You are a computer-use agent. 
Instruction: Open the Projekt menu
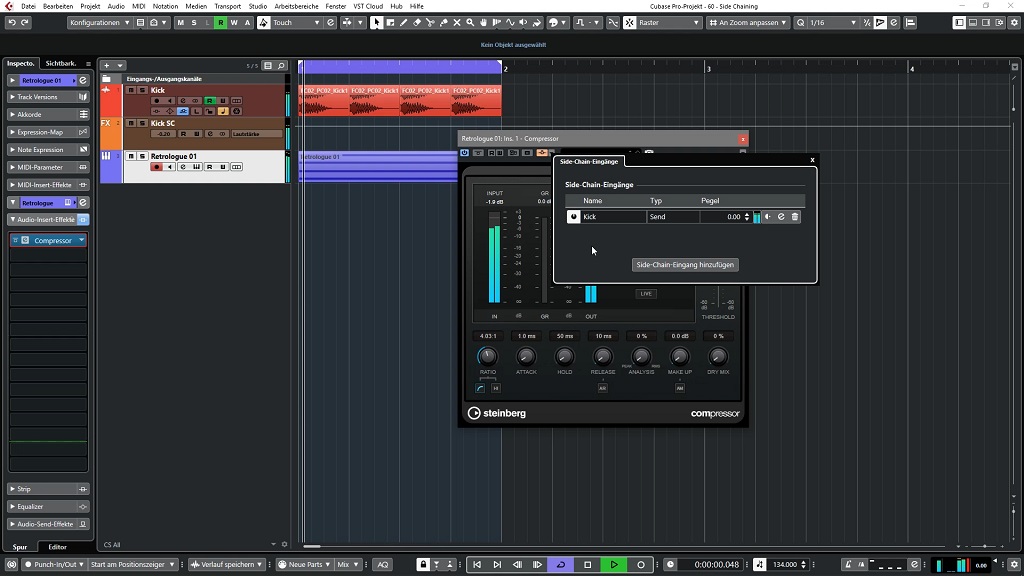(90, 6)
